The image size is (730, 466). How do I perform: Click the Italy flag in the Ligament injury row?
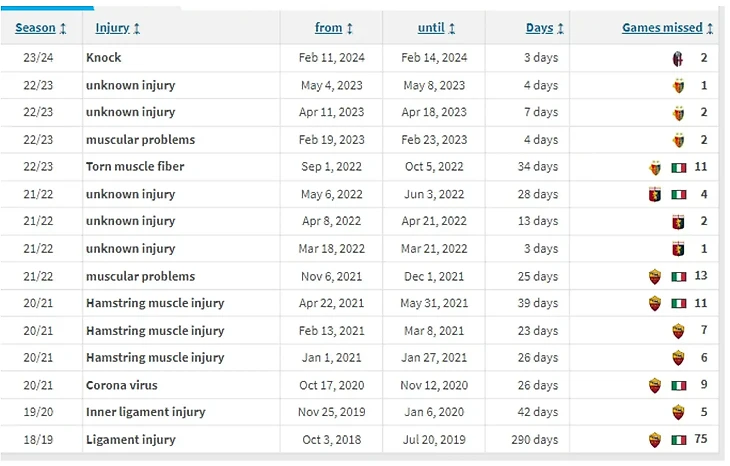679,440
